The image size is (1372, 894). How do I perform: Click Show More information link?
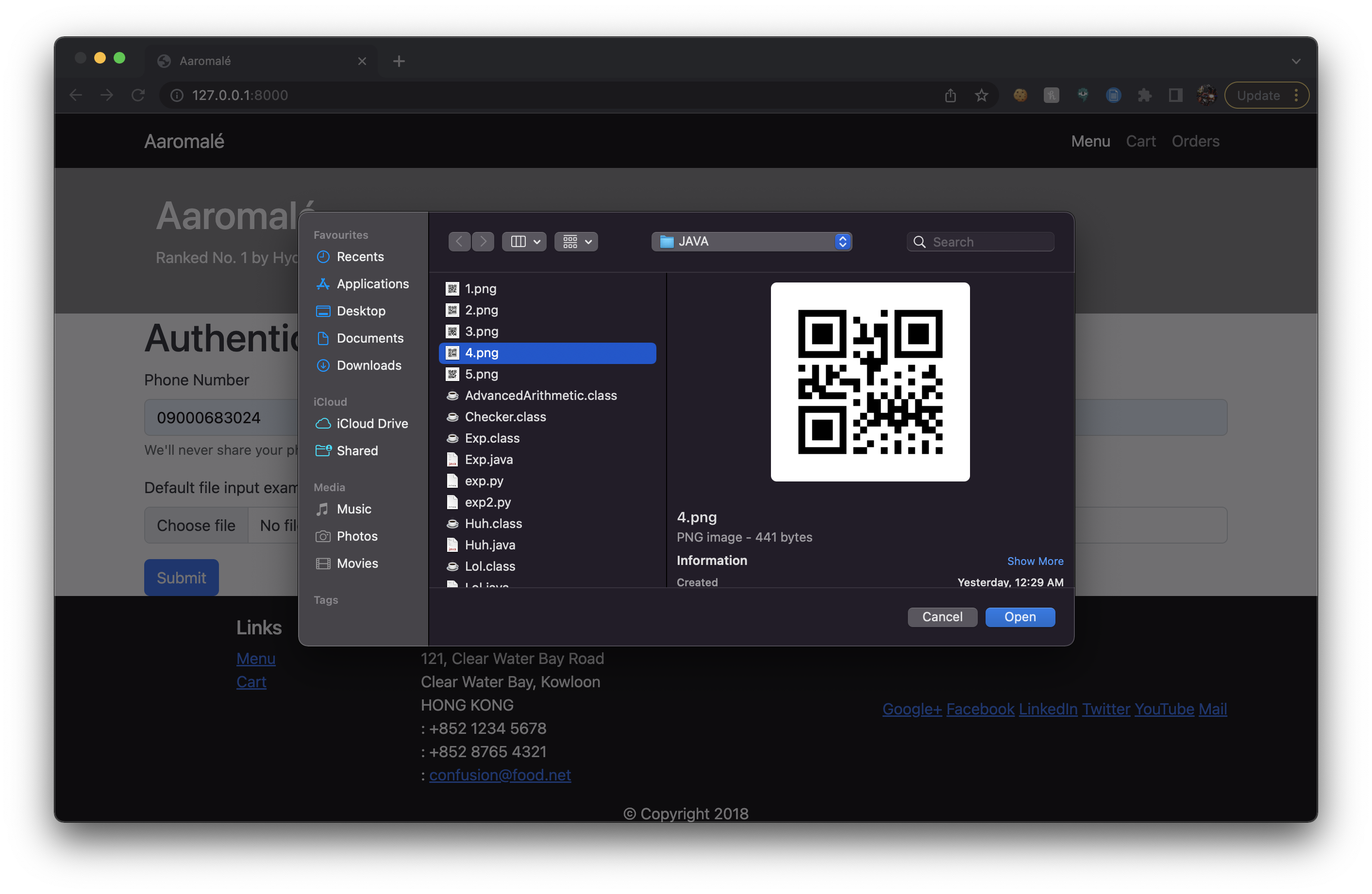tap(1035, 561)
